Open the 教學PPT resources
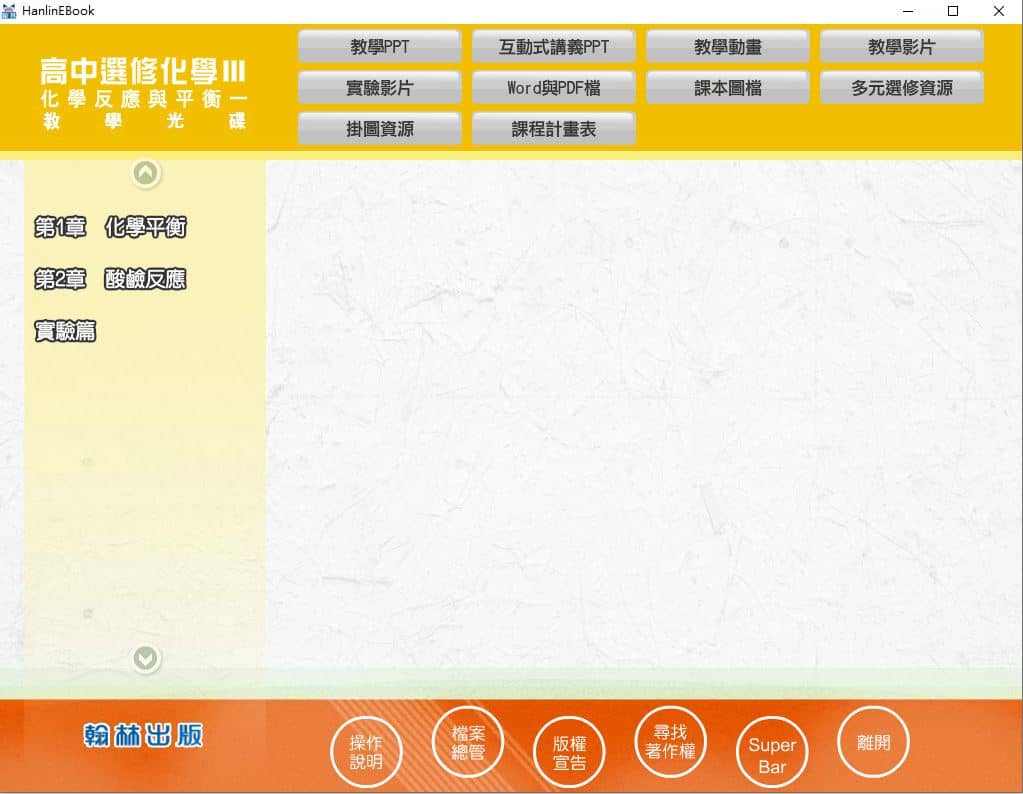 pyautogui.click(x=380, y=47)
